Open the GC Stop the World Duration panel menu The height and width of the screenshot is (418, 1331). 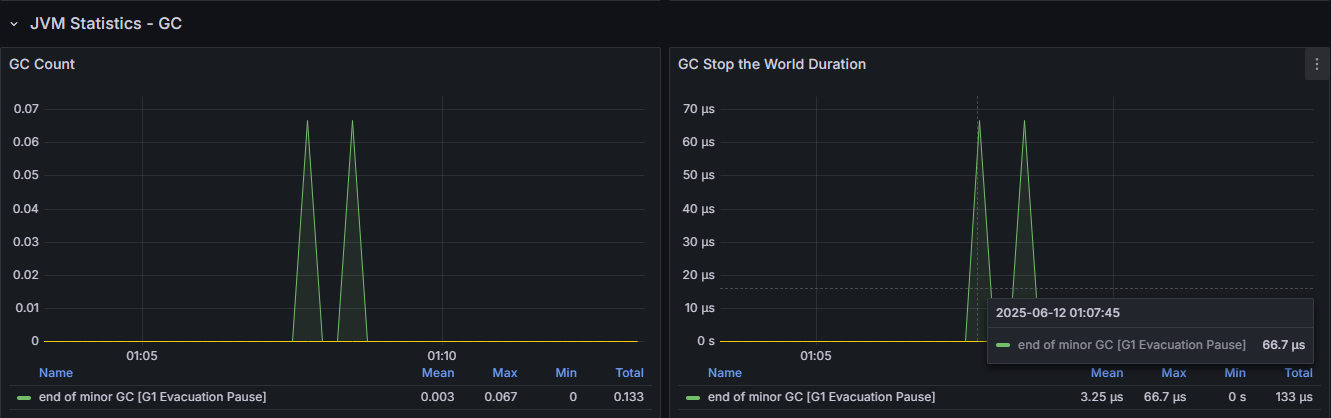tap(1317, 64)
